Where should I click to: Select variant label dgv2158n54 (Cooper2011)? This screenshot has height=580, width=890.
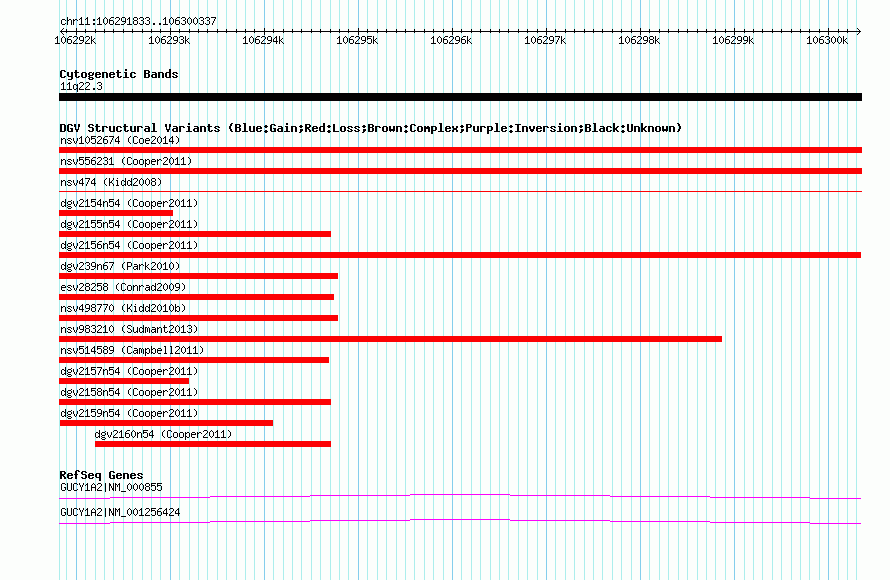[129, 392]
